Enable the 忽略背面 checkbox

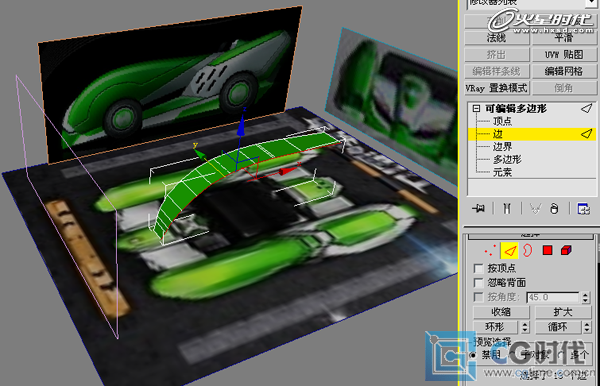[478, 283]
